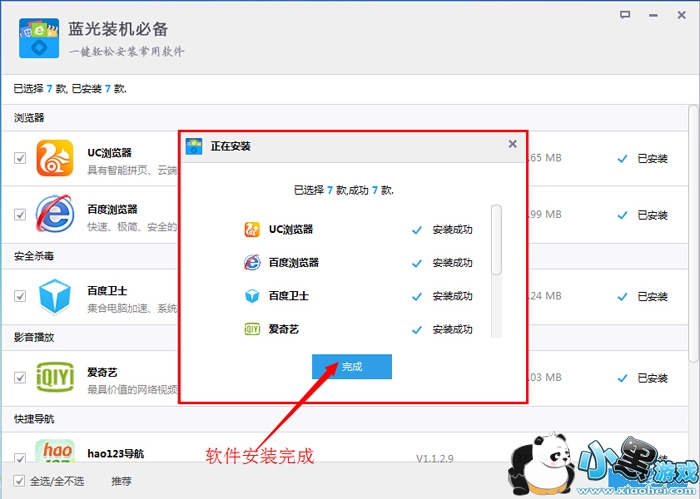This screenshot has width=700, height=499.
Task: Click the app icon in the 正在安装 dialog title
Action: [194, 146]
